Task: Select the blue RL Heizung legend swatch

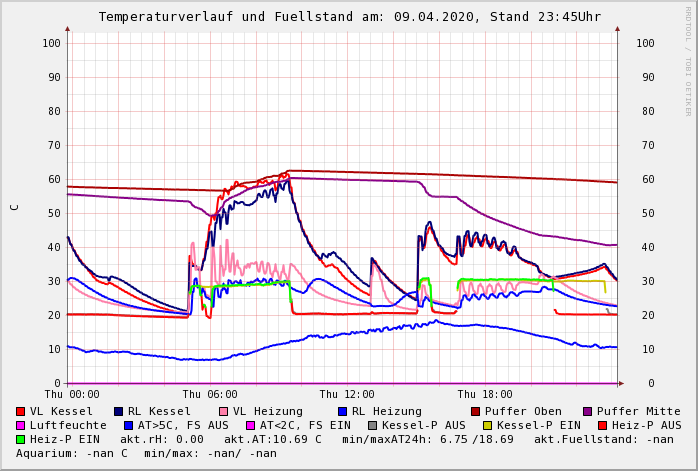Action: point(343,412)
